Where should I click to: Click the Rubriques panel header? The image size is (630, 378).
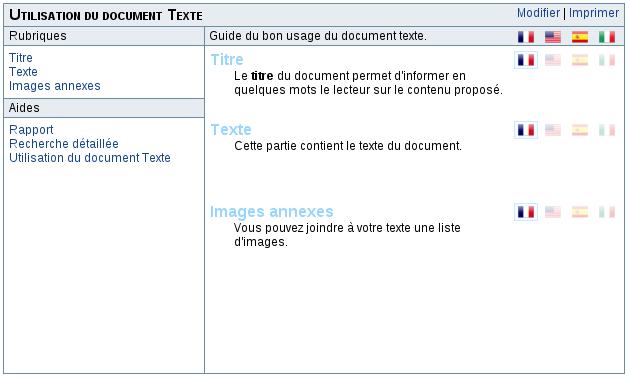coord(104,36)
